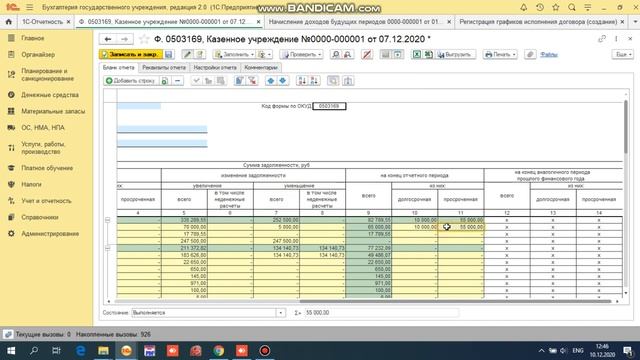Open the ОС, НМА, НПА section
Screen dimensions: 640x360
pos(43,128)
